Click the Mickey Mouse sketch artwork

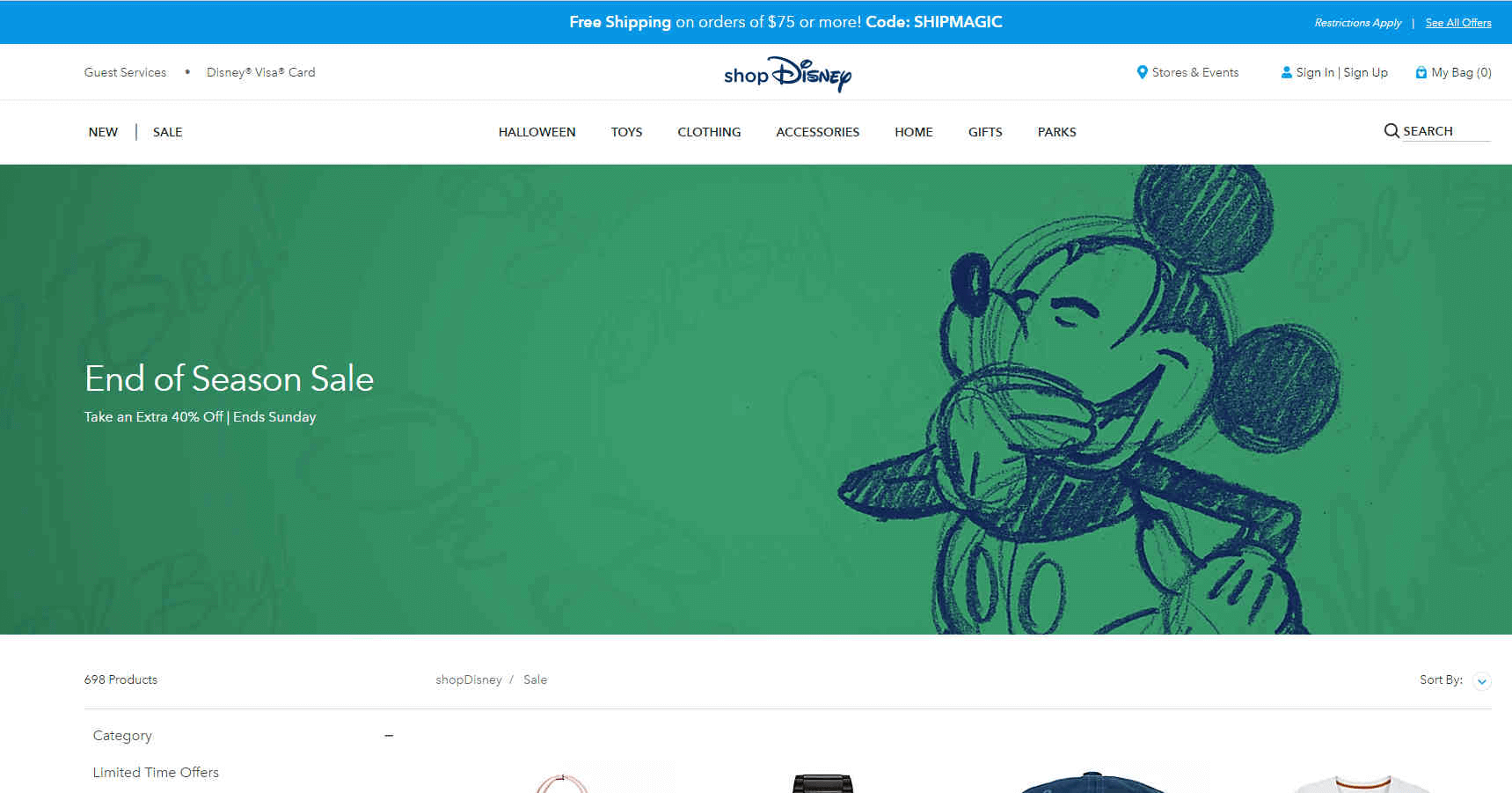click(1091, 400)
